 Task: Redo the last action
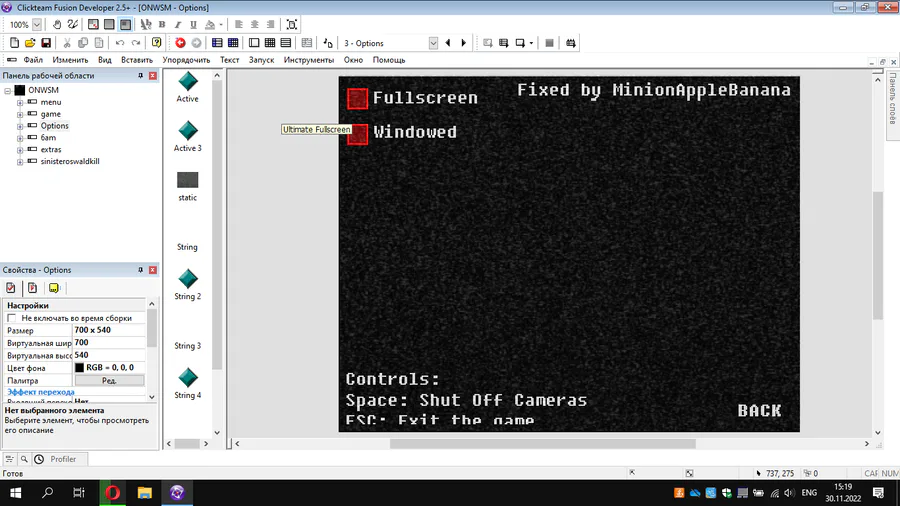(x=135, y=43)
